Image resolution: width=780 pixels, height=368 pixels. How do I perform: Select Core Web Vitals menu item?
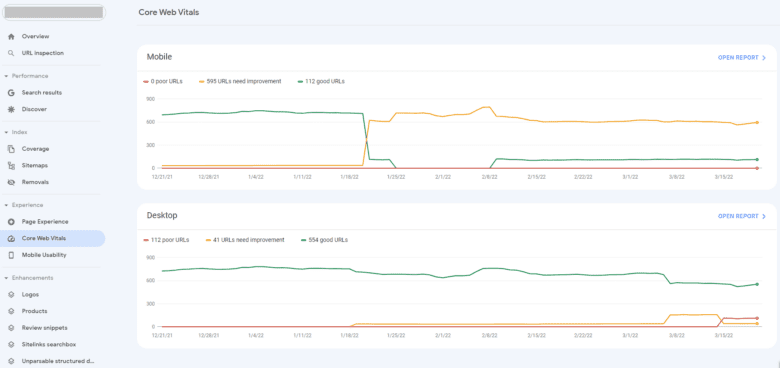tap(52, 239)
